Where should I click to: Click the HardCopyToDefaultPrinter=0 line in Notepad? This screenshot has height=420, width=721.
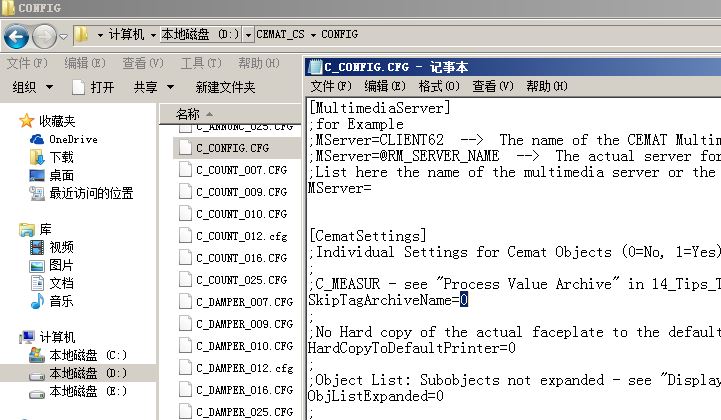412,348
